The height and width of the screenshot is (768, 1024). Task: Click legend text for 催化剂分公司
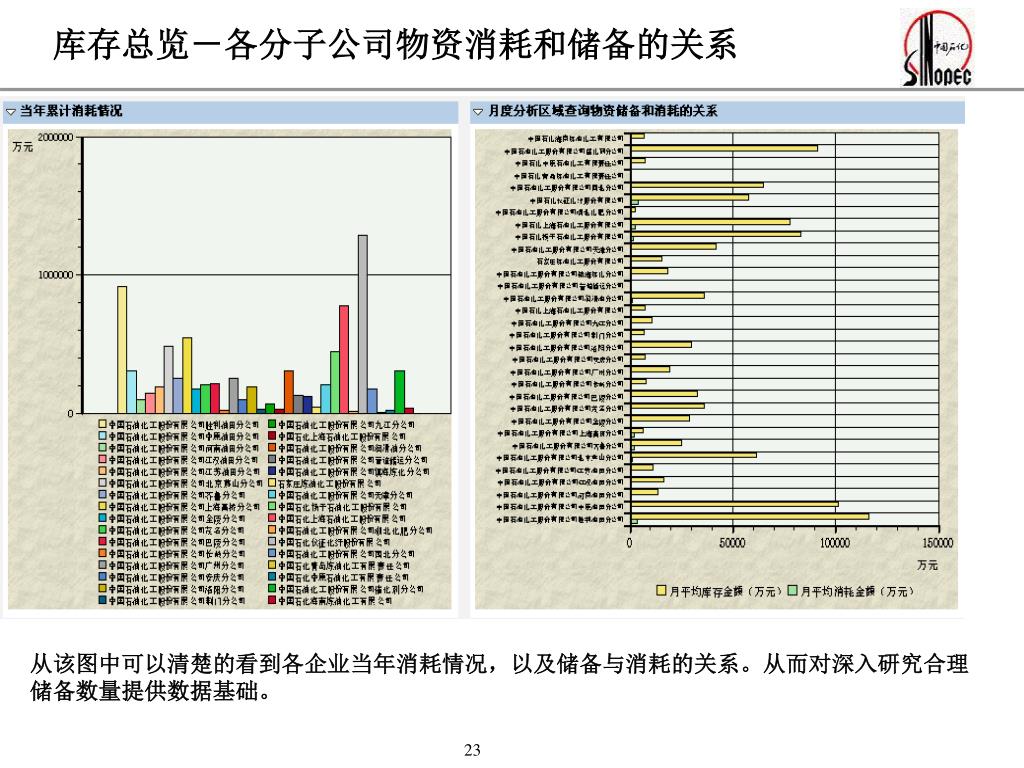click(x=351, y=589)
